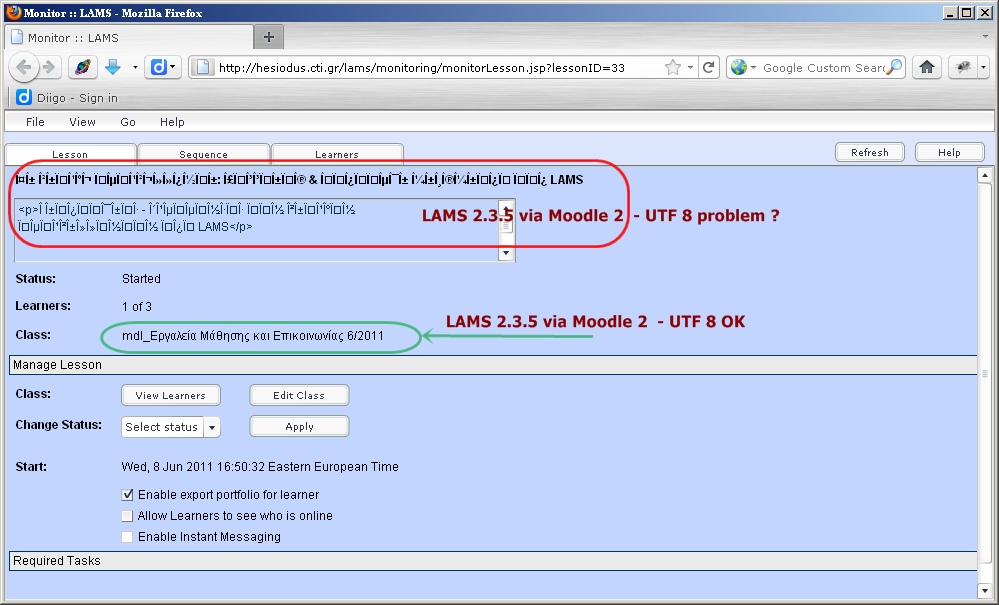Go to Home page icon
This screenshot has height=605, width=999.
(x=927, y=68)
